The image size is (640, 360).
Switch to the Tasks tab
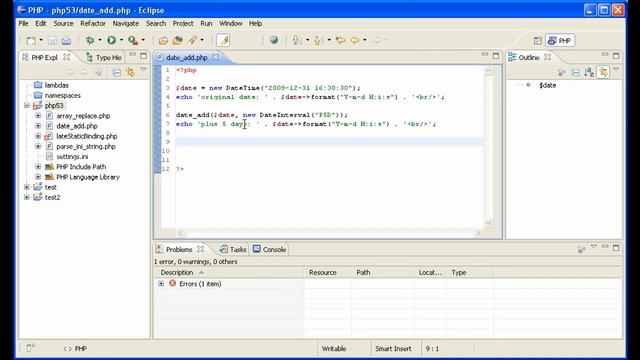tap(233, 249)
